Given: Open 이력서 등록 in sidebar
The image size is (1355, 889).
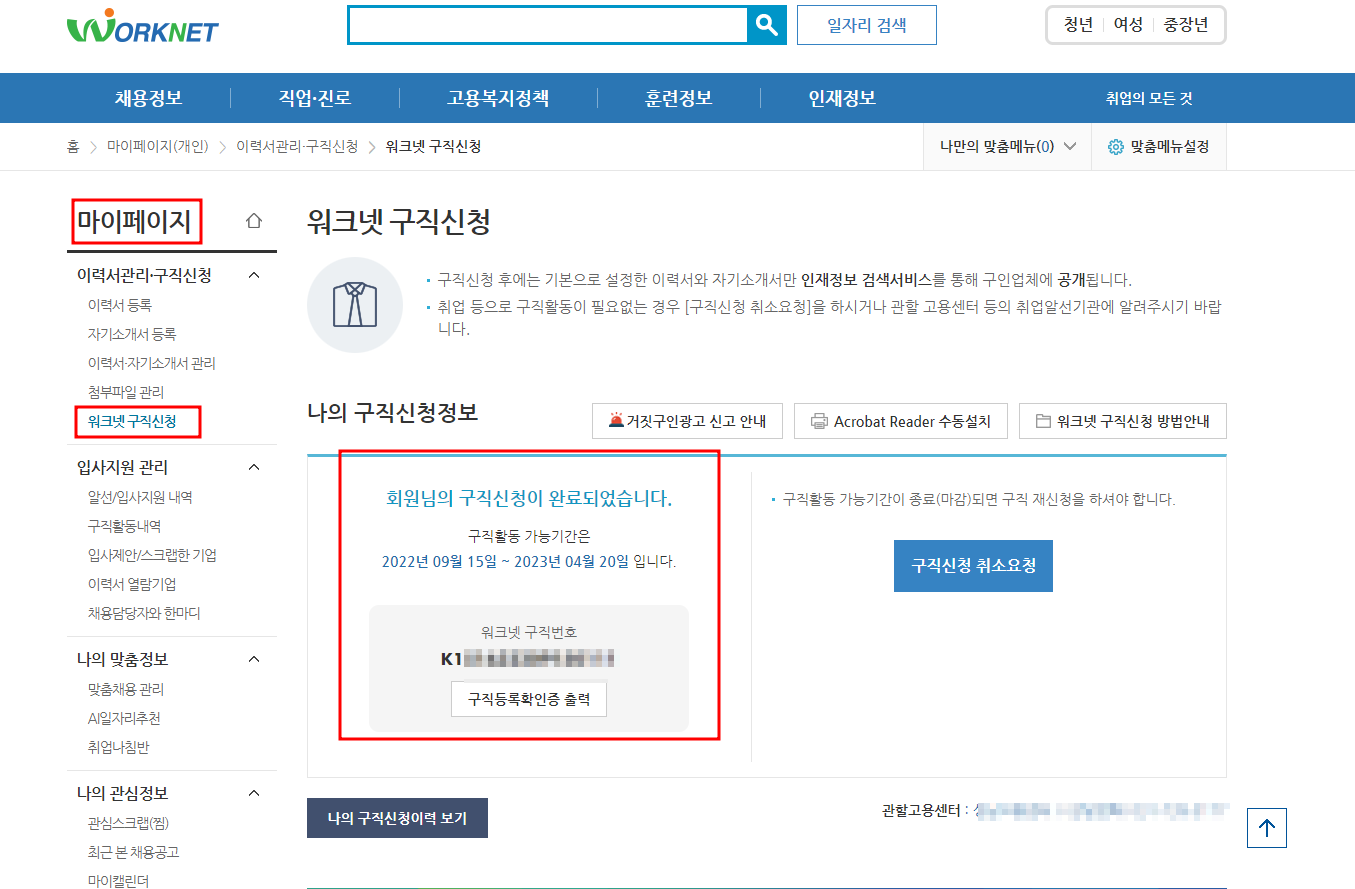Looking at the screenshot, I should click(120, 305).
